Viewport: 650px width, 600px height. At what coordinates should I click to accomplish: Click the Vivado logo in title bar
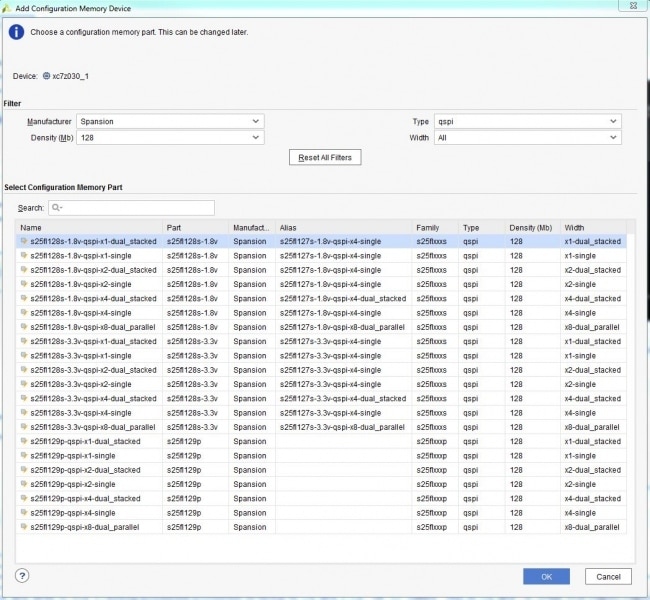8,8
